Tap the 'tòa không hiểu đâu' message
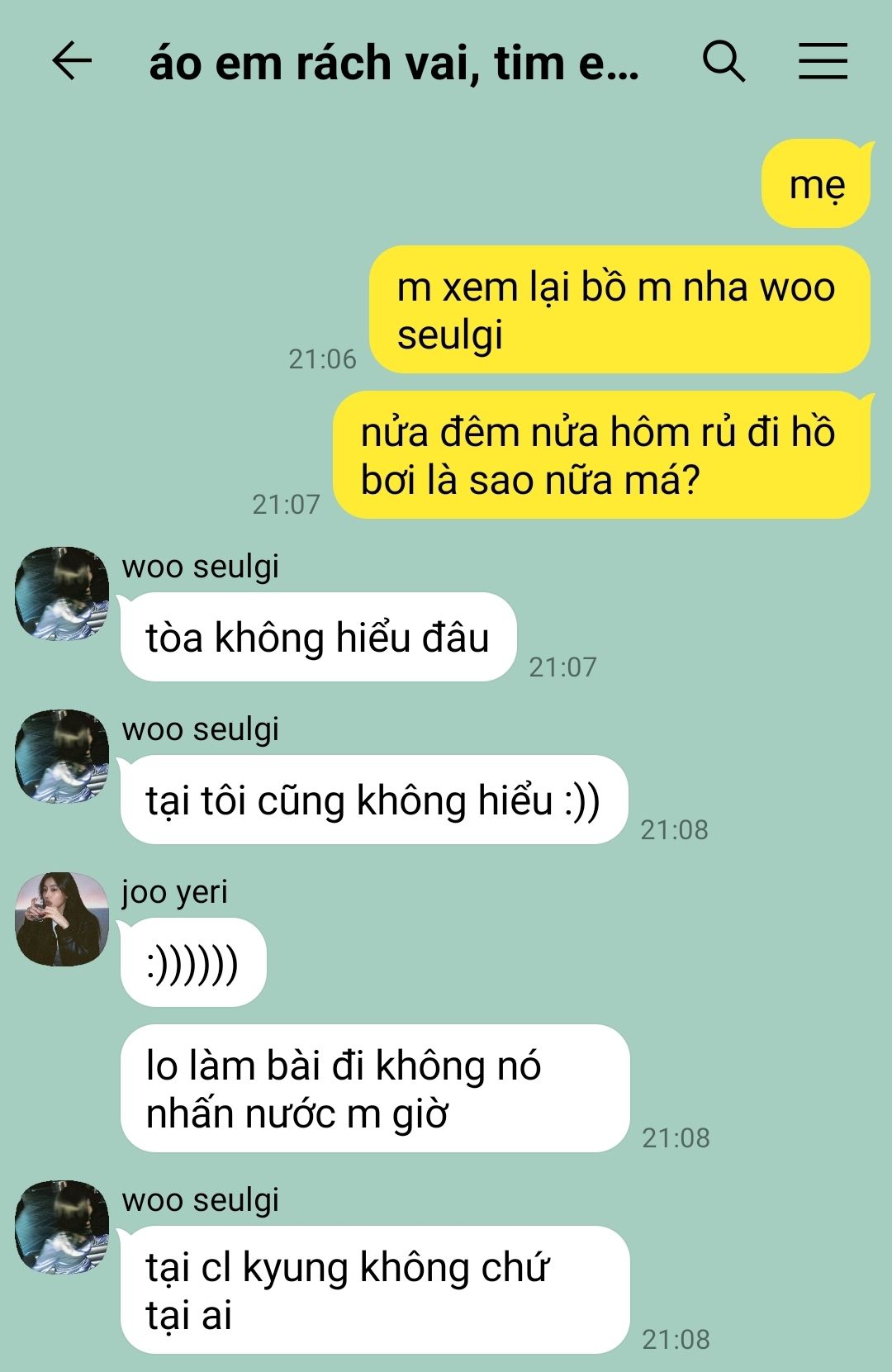This screenshot has height=1372, width=892. (318, 637)
